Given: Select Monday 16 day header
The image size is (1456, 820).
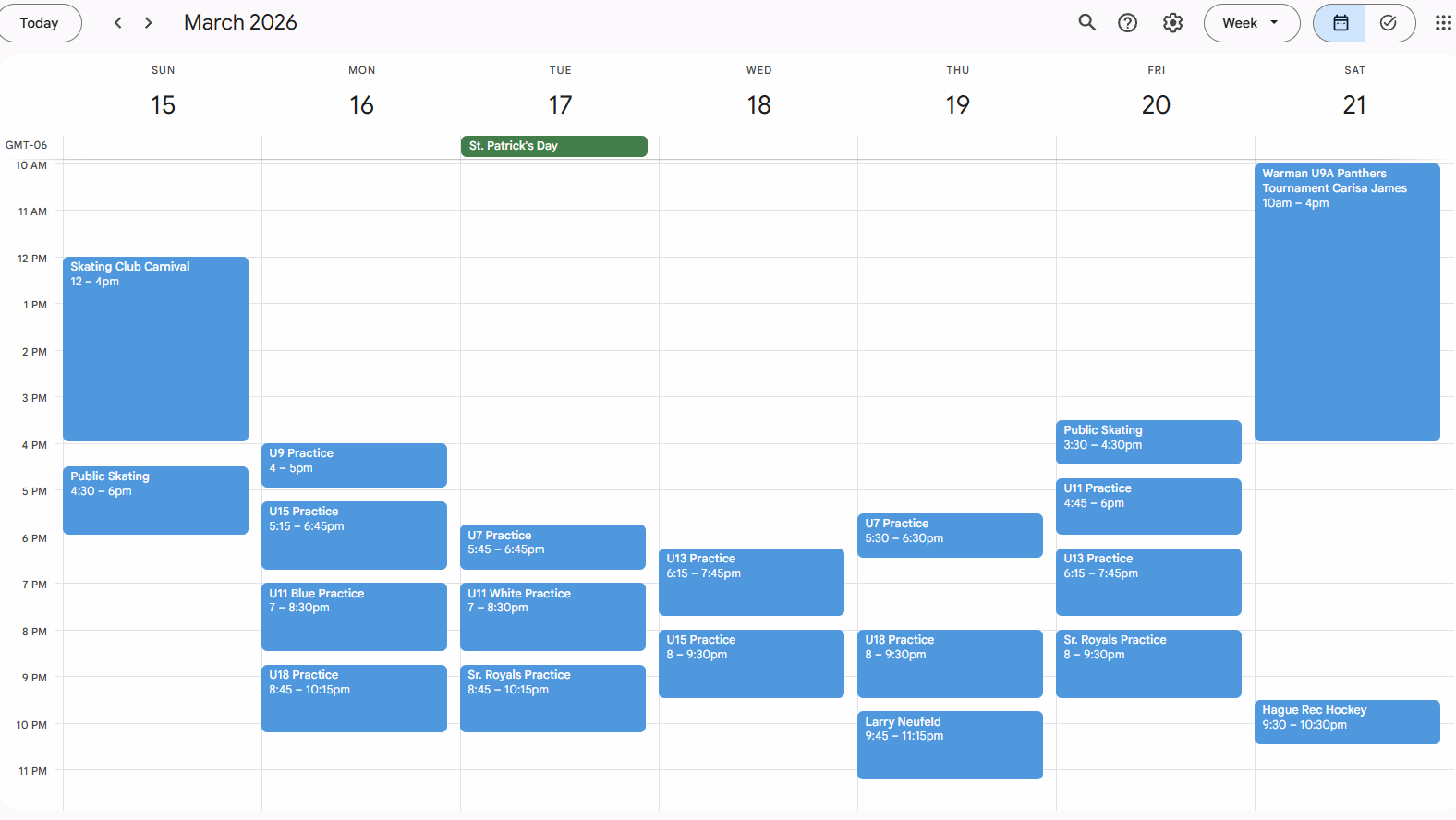Looking at the screenshot, I should click(x=361, y=104).
